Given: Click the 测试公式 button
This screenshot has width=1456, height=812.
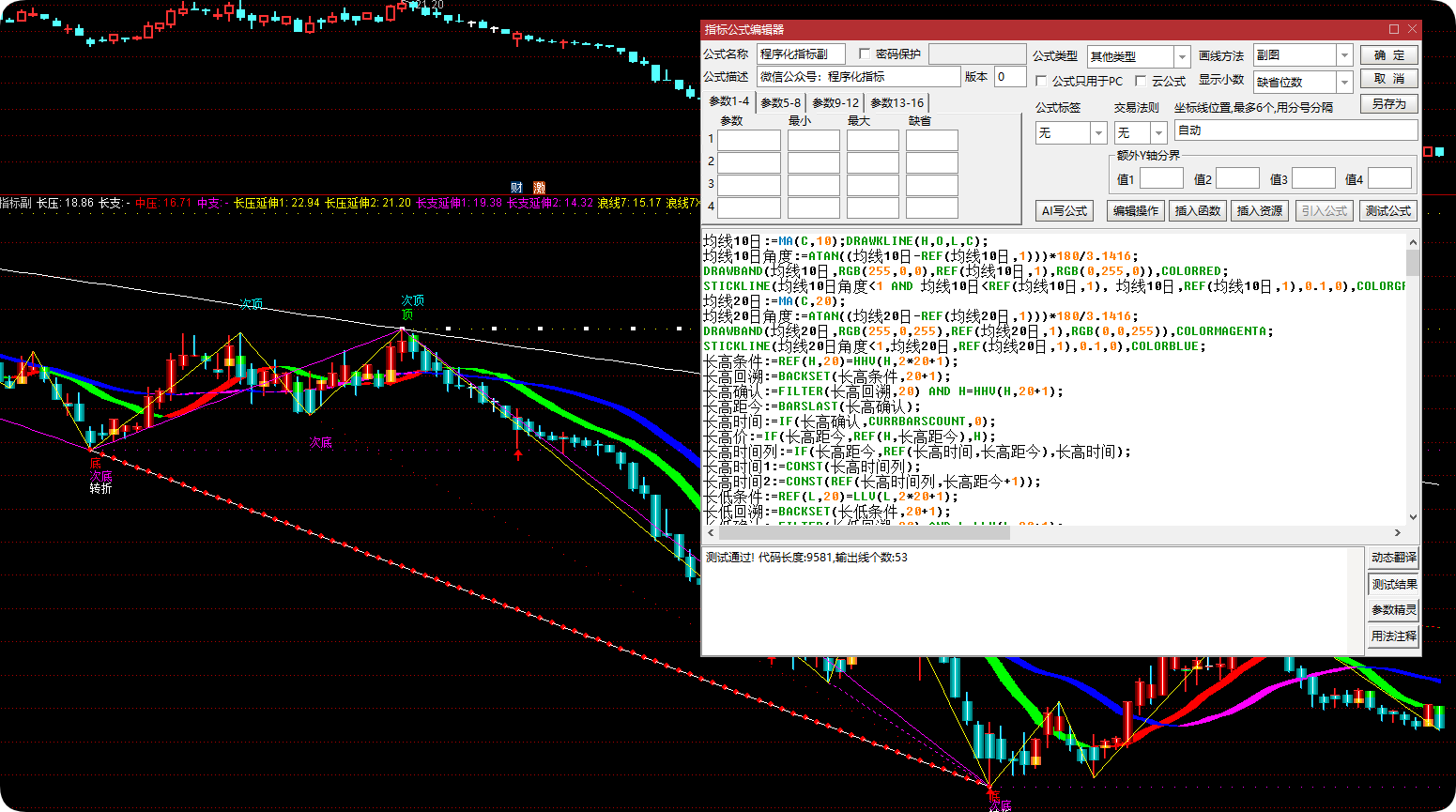Looking at the screenshot, I should click(x=1388, y=211).
